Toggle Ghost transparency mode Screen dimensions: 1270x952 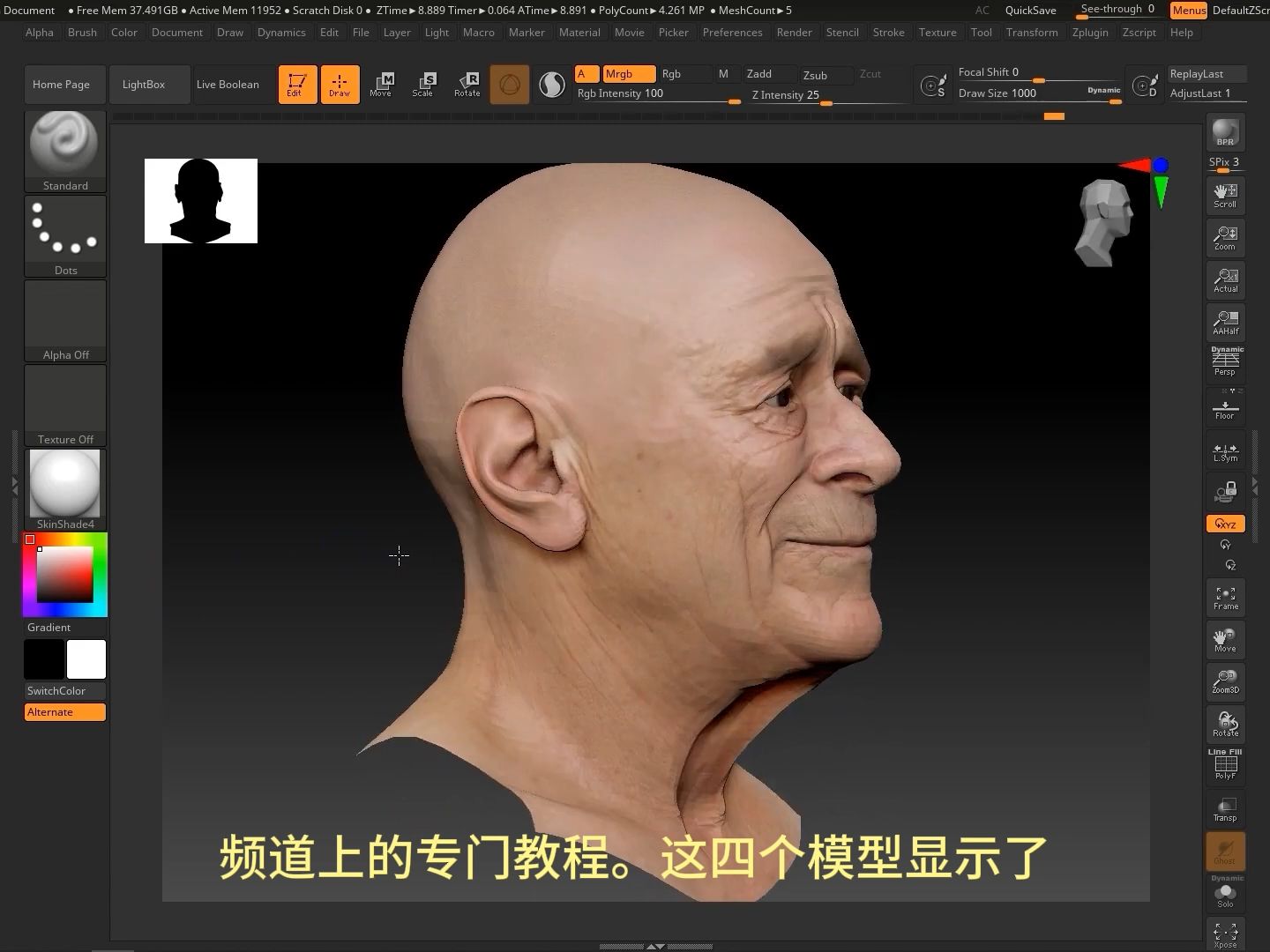pyautogui.click(x=1225, y=851)
